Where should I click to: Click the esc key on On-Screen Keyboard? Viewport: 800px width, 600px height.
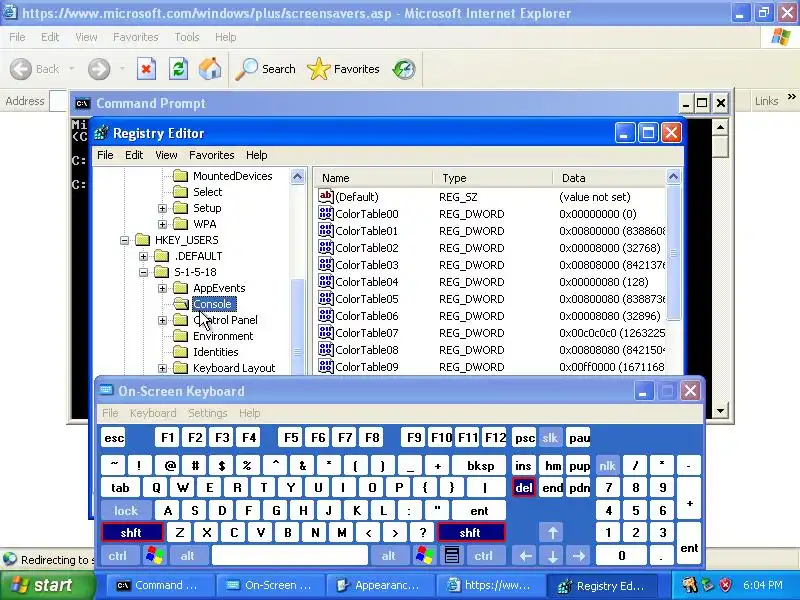pos(114,438)
